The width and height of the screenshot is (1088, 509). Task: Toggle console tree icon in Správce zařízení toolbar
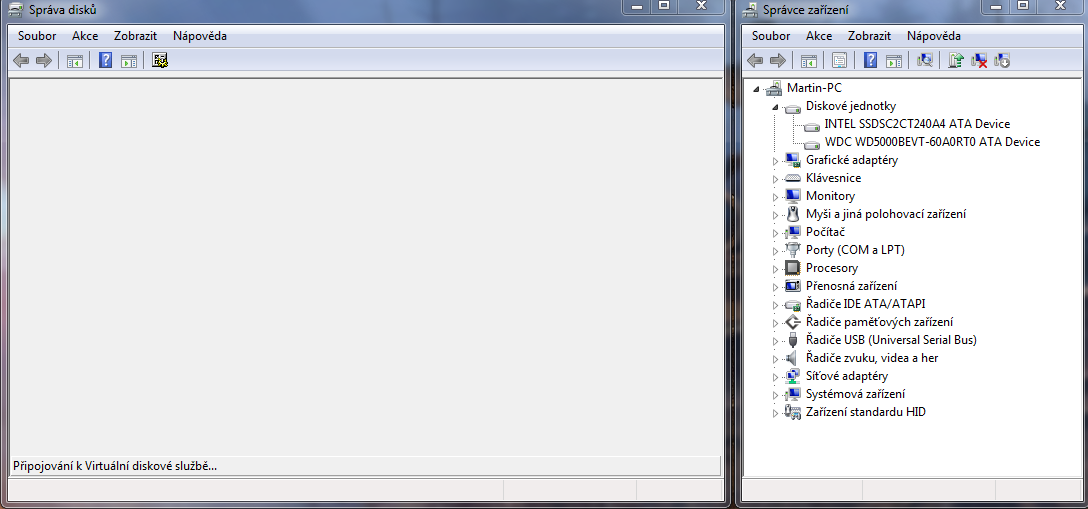(x=808, y=60)
